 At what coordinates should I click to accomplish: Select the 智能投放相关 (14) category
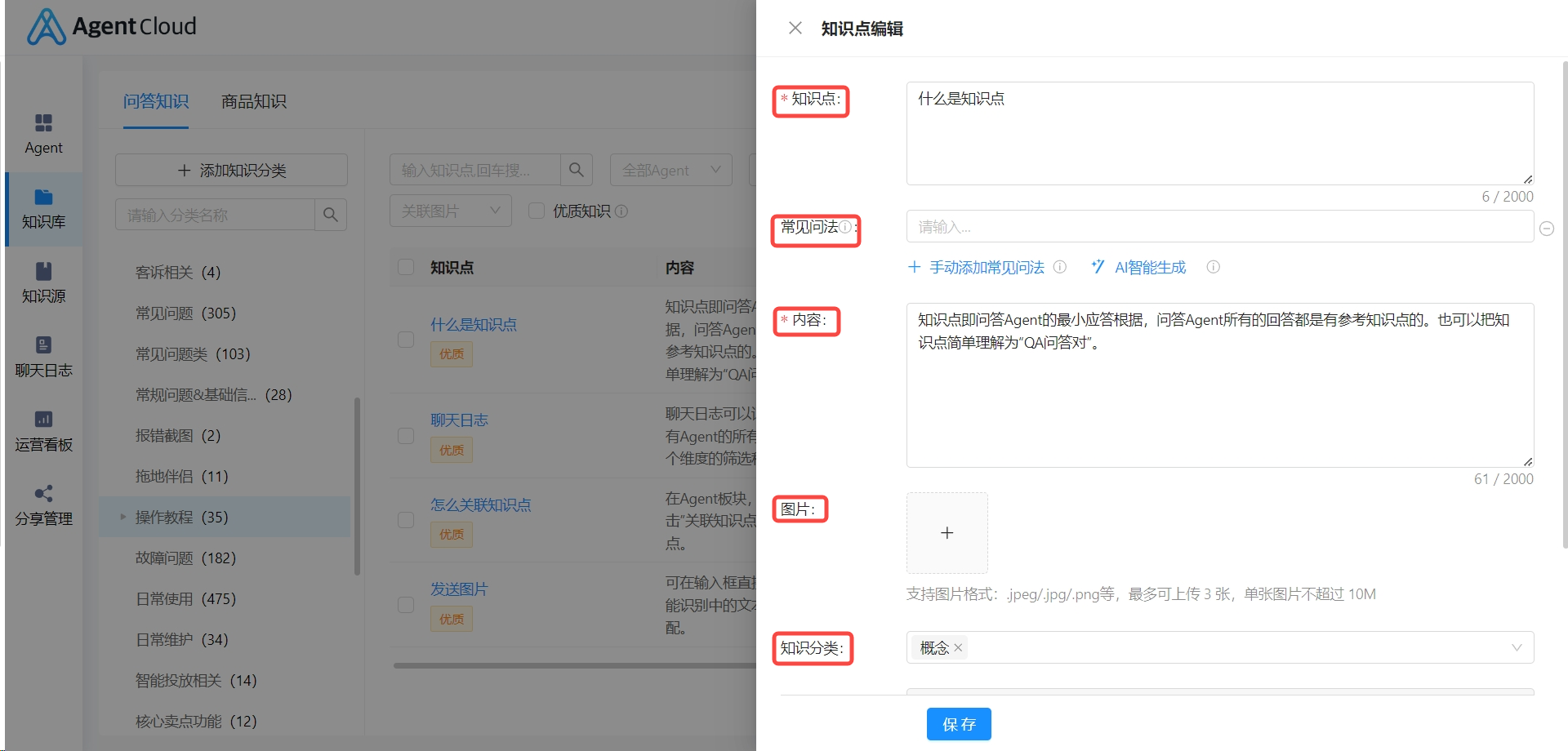(x=196, y=680)
